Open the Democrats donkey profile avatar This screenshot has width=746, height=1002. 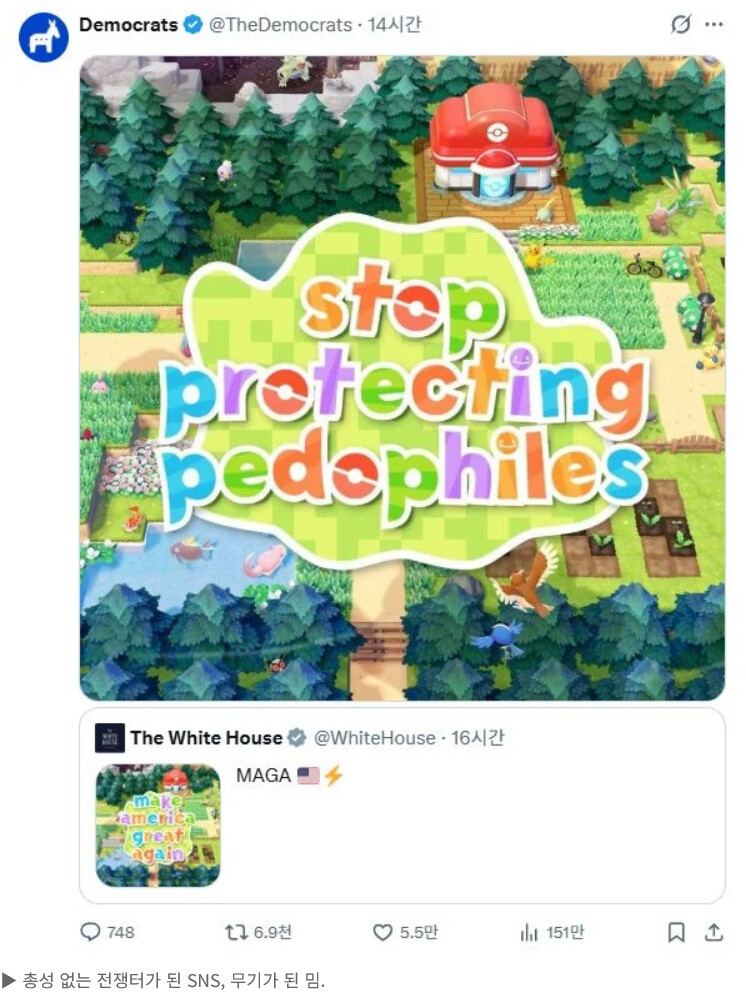(x=43, y=37)
